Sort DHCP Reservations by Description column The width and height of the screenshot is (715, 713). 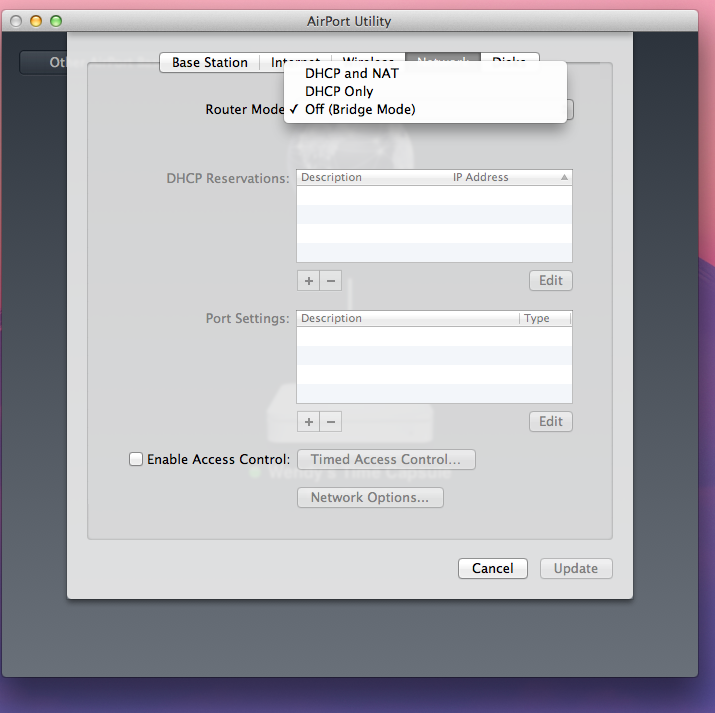373,177
